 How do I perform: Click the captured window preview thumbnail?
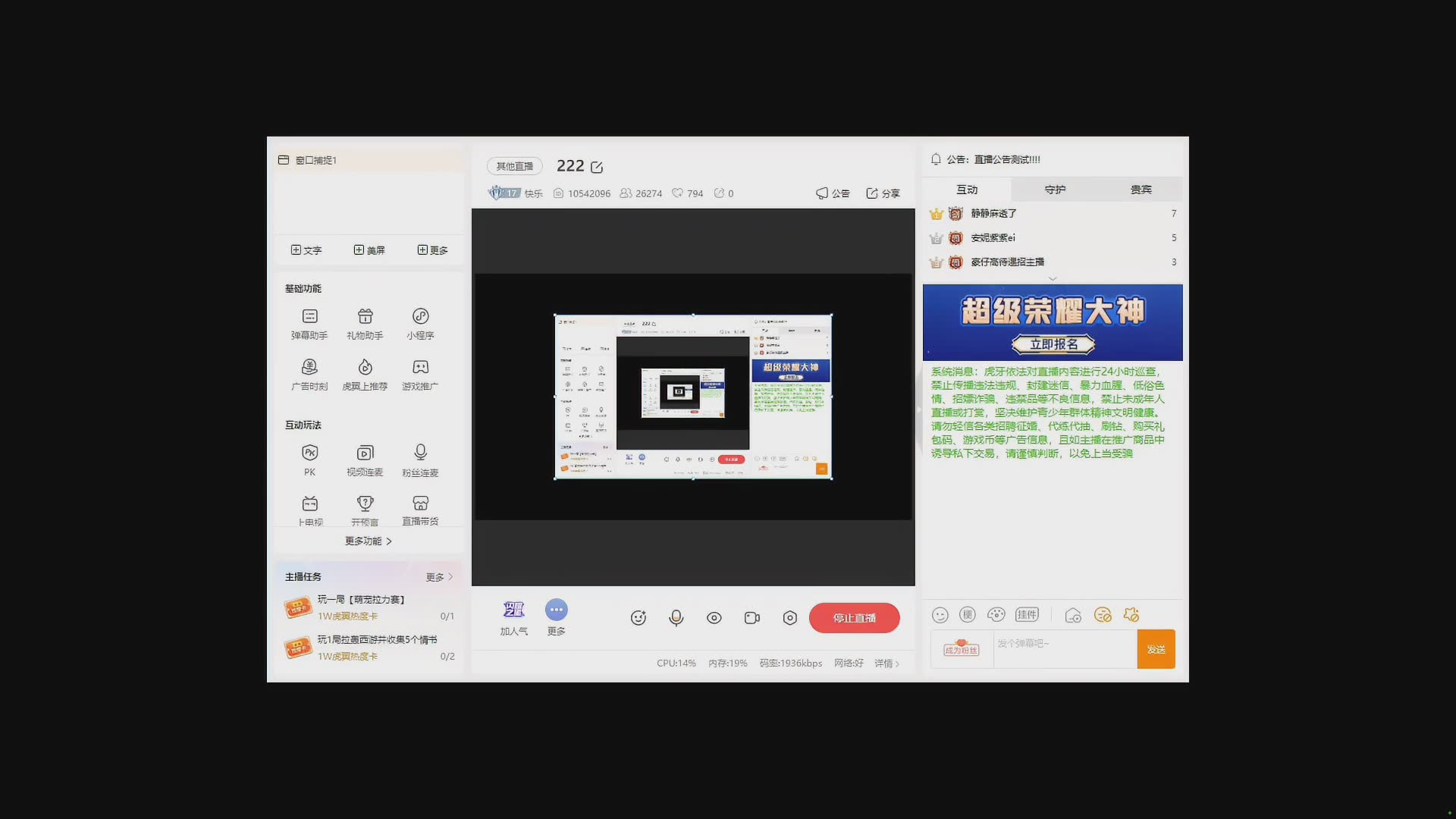point(693,397)
